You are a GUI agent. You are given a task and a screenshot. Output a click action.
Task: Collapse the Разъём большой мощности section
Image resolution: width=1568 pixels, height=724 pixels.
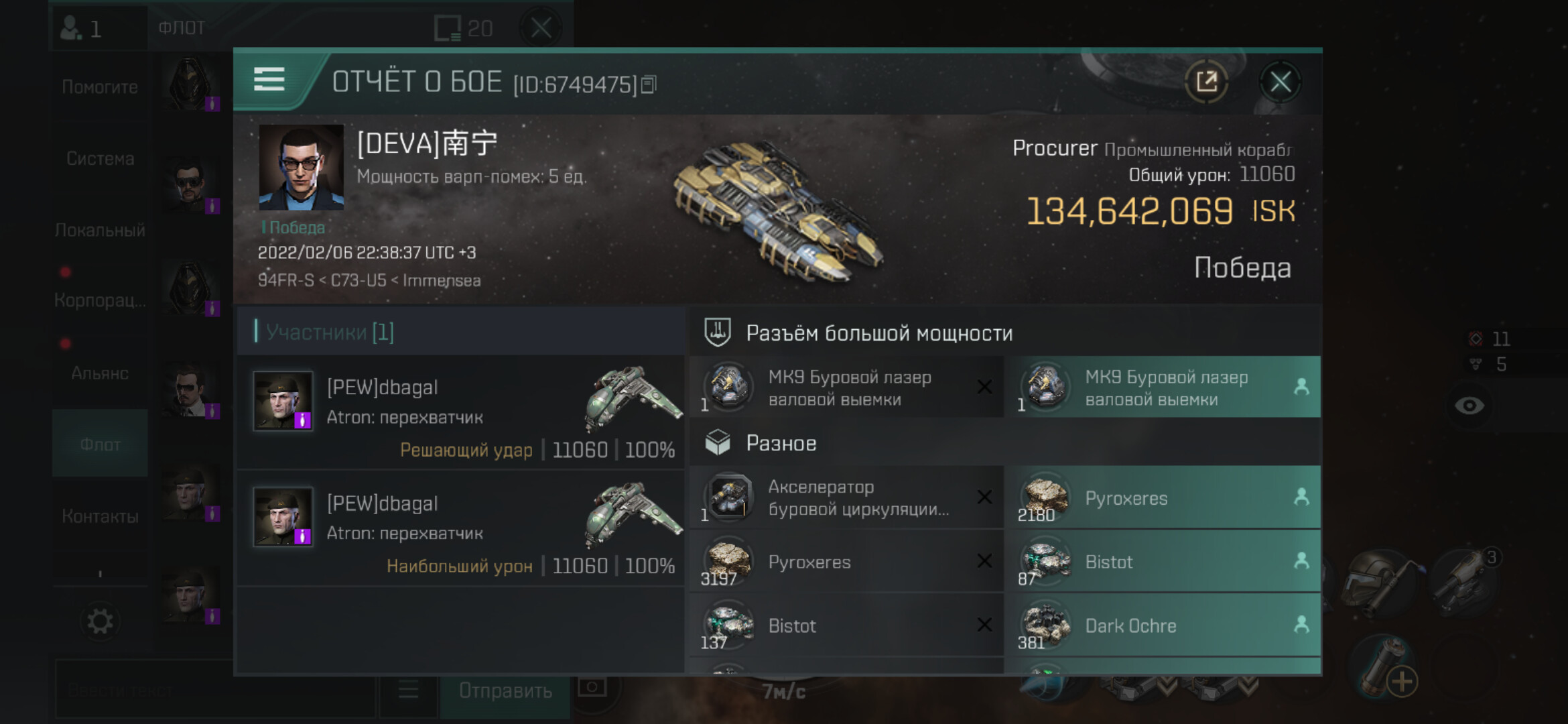point(1005,333)
